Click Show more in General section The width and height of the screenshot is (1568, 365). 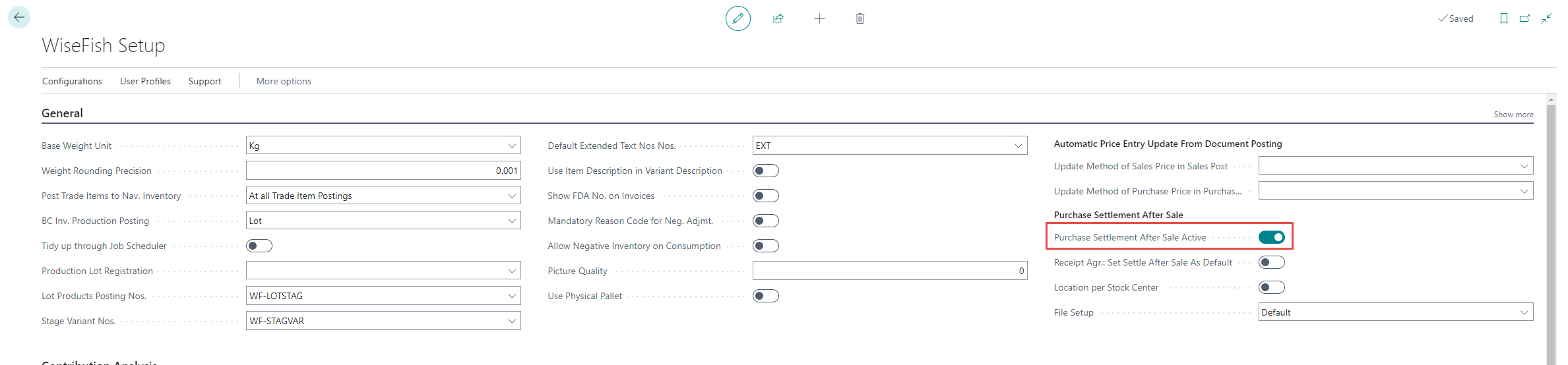click(x=1513, y=115)
